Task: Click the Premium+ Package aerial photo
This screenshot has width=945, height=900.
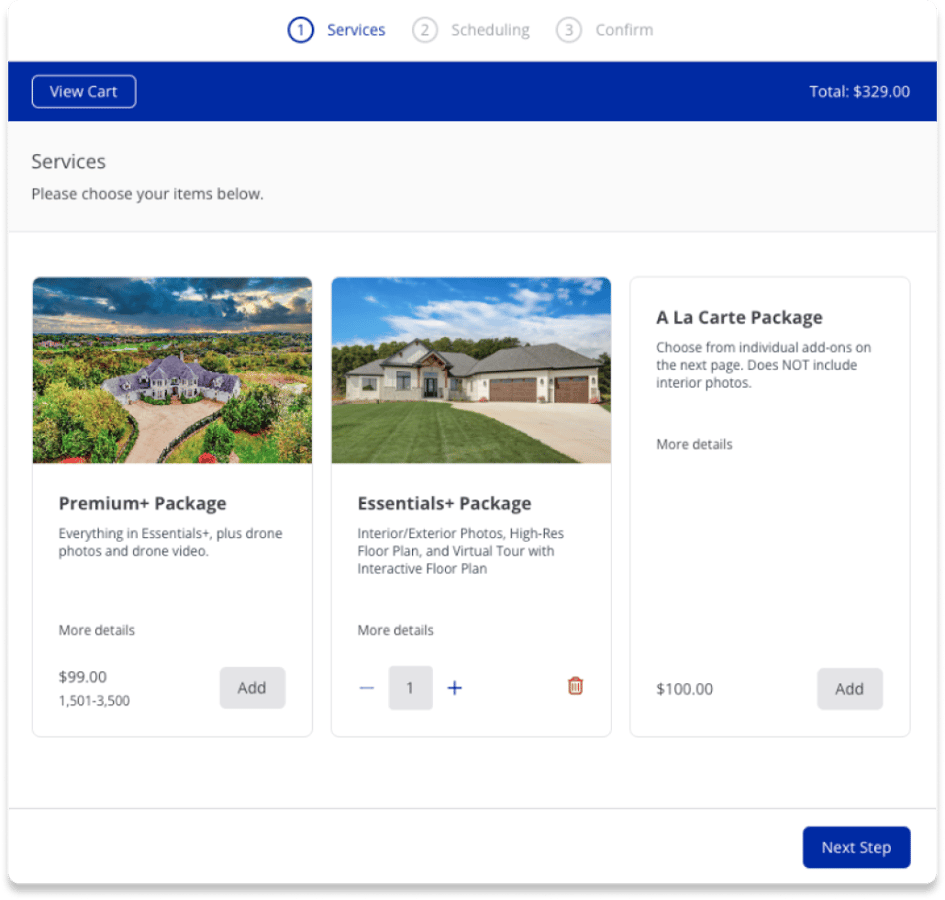Action: pos(171,370)
